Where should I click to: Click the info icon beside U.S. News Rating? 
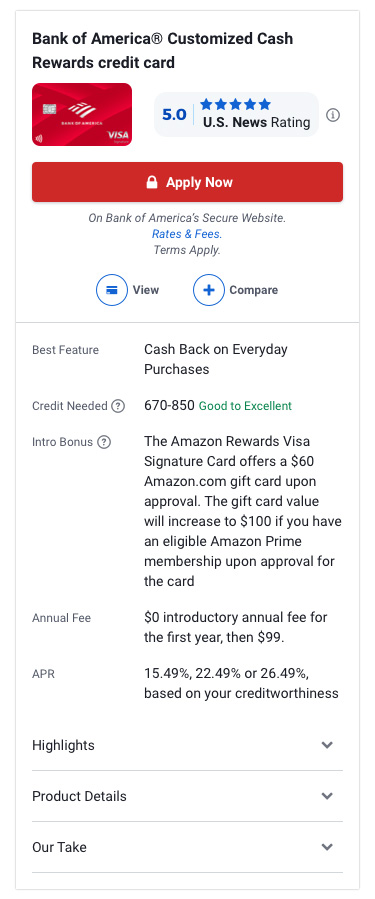click(333, 115)
